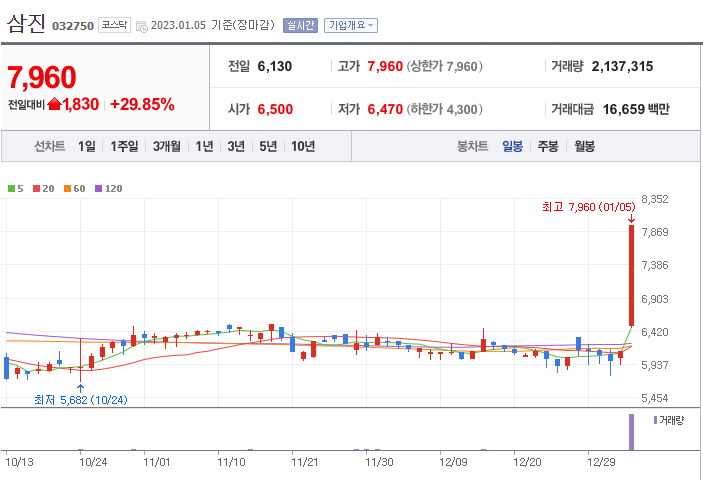Click the 최저 5,682 (10/24) chart label
The image size is (703, 480).
[x=81, y=399]
